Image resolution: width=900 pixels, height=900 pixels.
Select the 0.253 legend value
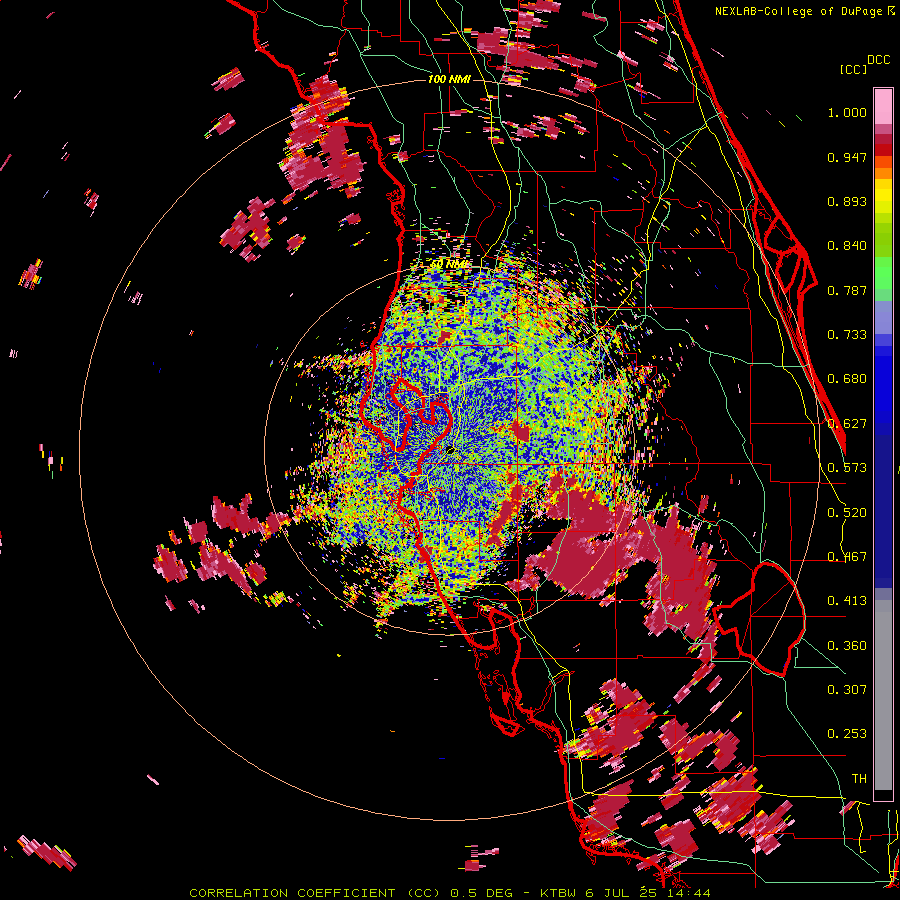(847, 734)
